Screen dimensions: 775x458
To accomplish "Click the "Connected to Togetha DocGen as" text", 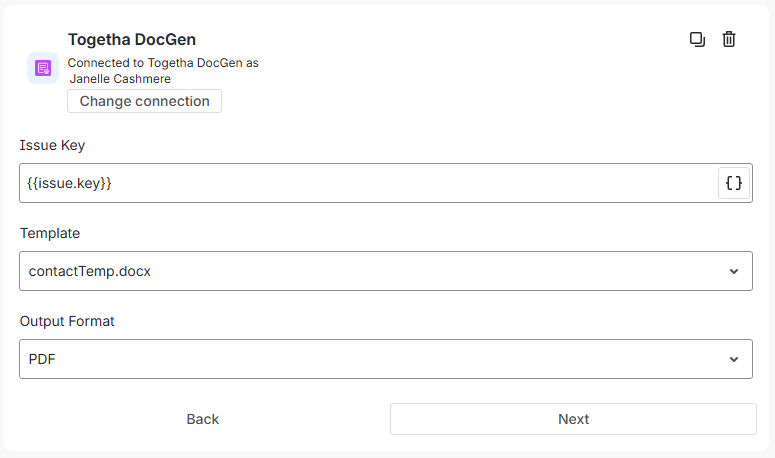I will pos(163,63).
